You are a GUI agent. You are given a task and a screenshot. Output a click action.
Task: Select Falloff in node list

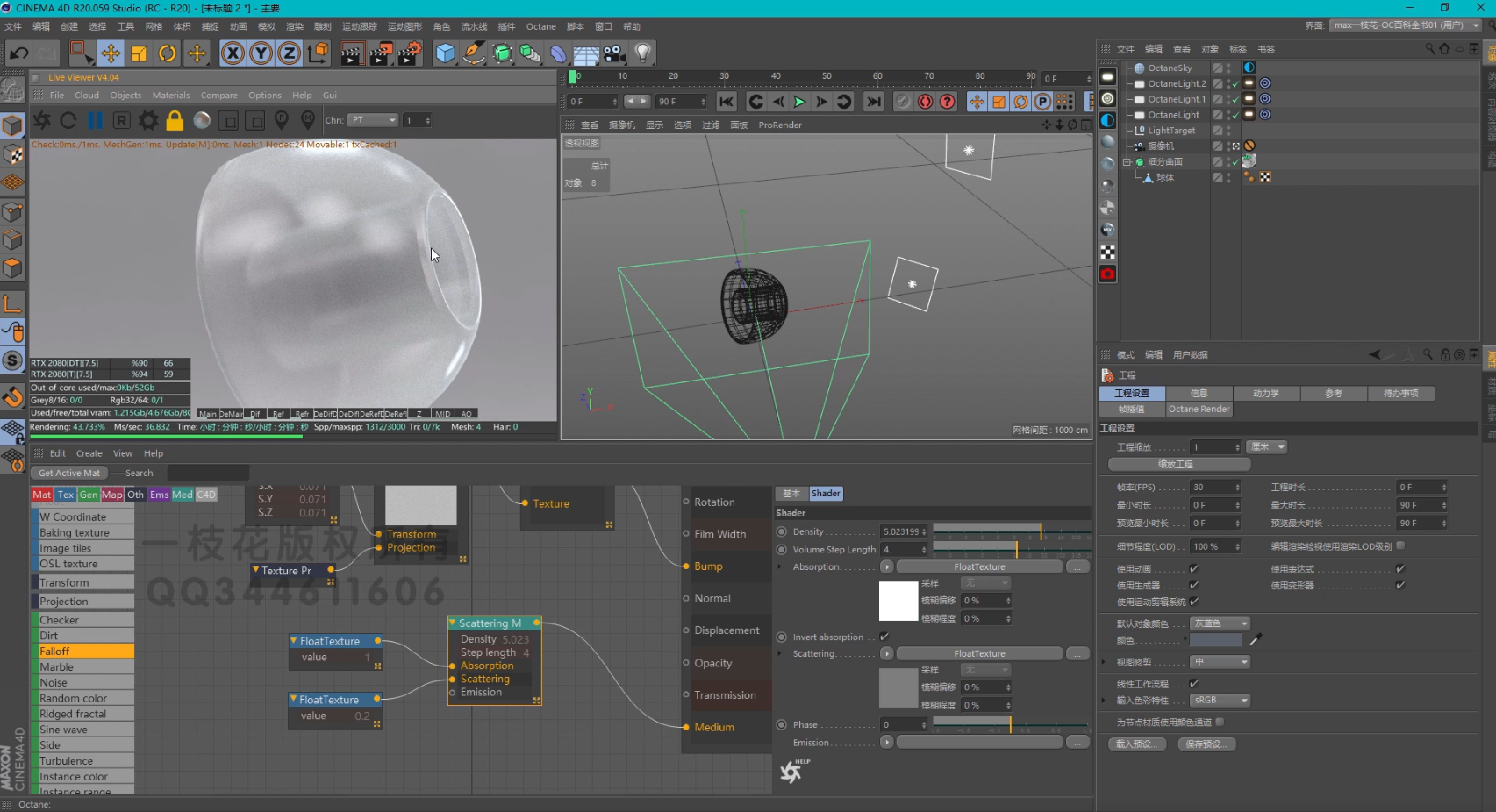coord(85,652)
